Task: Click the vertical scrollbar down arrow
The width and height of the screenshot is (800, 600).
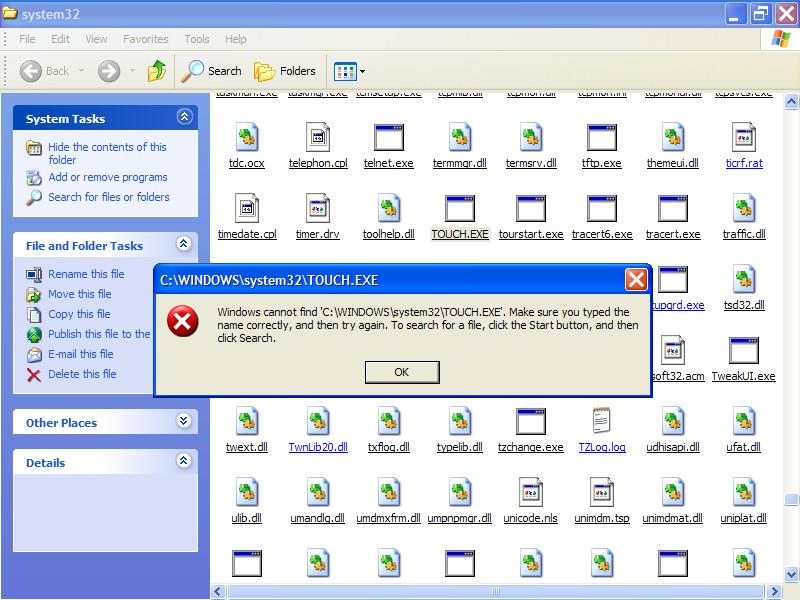Action: [791, 573]
